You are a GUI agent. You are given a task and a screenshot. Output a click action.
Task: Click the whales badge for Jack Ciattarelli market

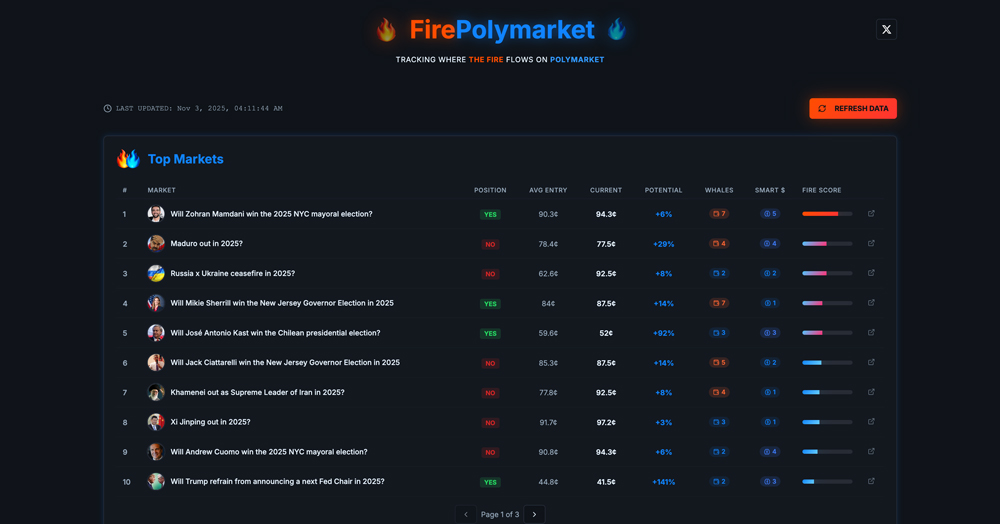tap(719, 362)
